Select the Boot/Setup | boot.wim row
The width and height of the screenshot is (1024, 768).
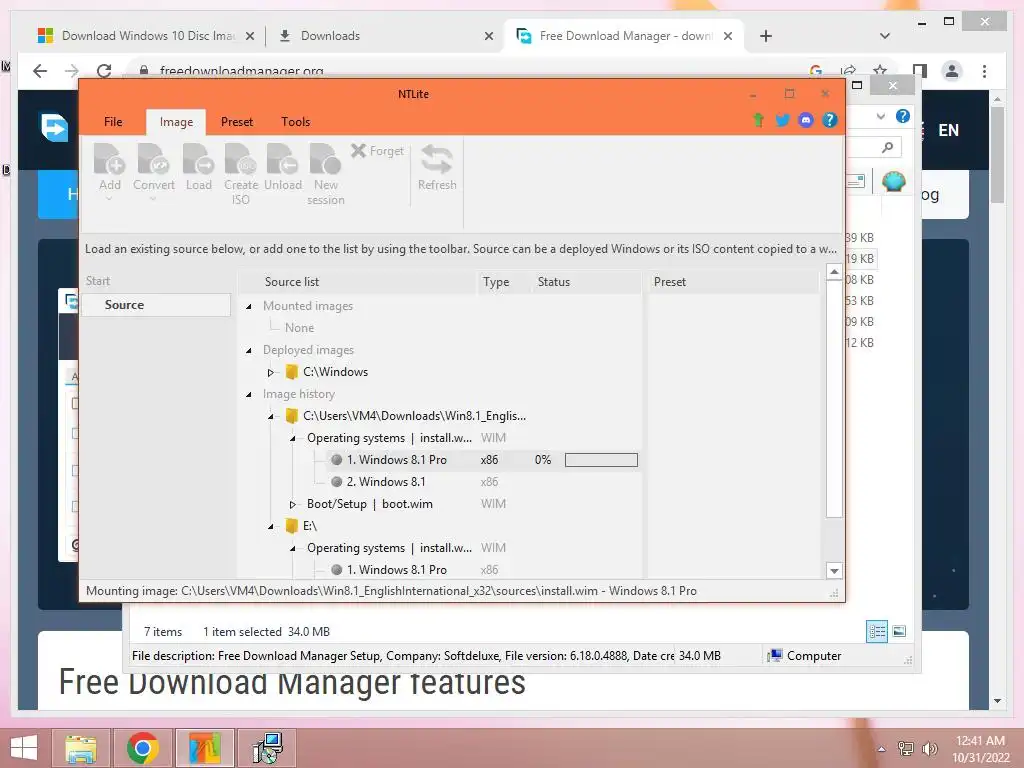[370, 504]
